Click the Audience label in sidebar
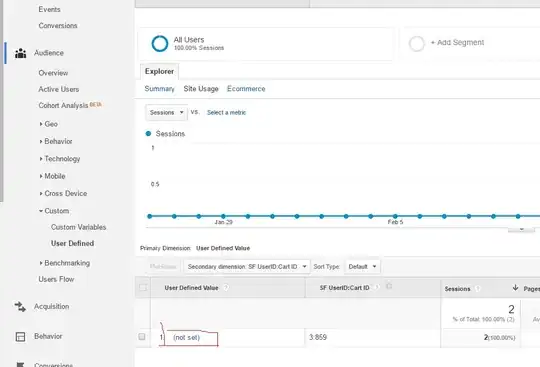This screenshot has height=367, width=540. tap(49, 53)
